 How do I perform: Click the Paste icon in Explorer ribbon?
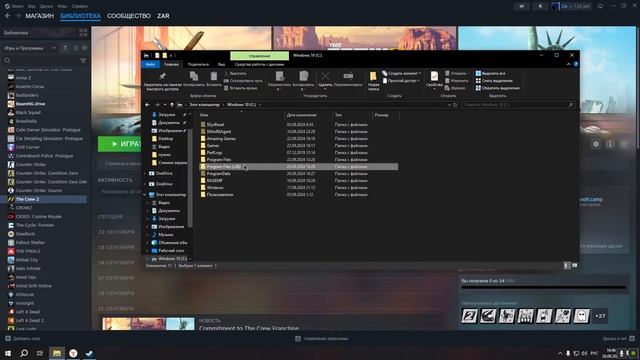click(x=214, y=76)
